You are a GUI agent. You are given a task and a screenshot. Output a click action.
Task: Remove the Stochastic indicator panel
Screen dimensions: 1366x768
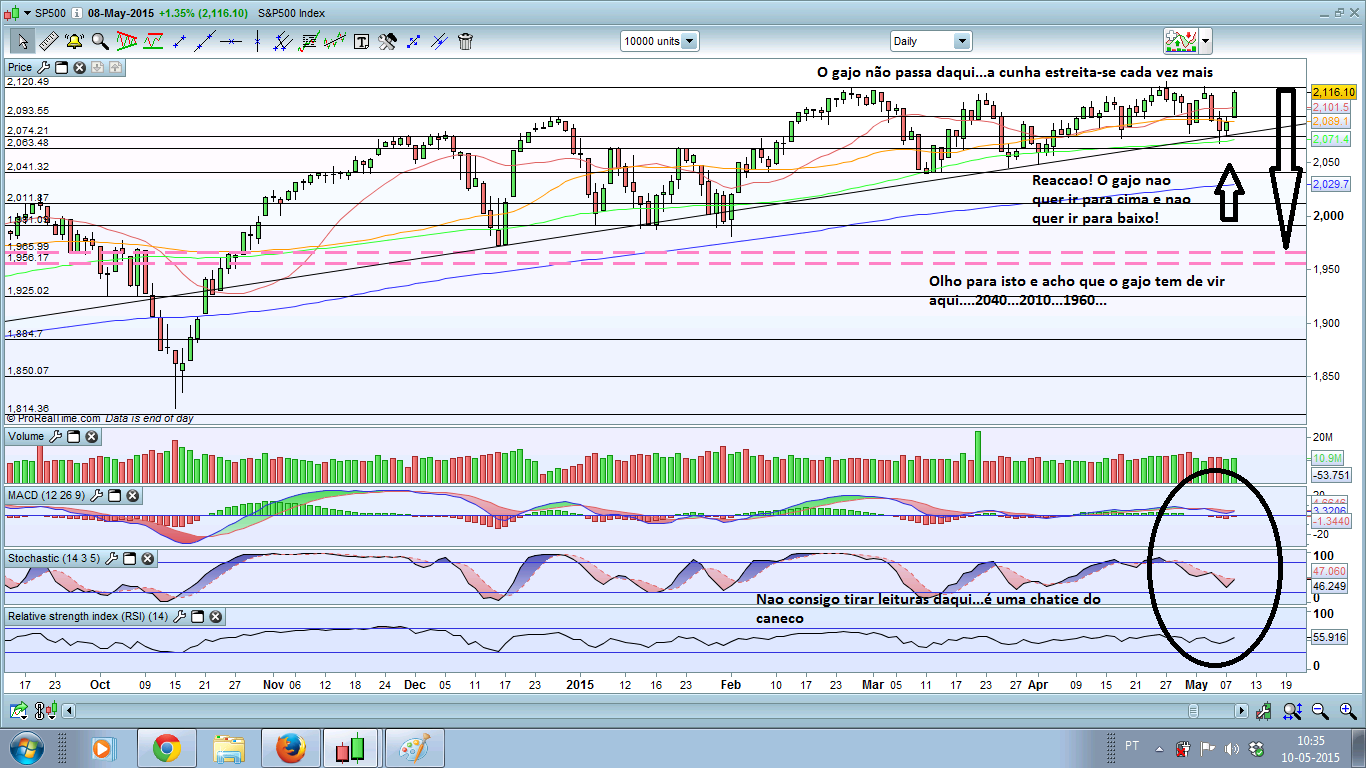pyautogui.click(x=149, y=557)
